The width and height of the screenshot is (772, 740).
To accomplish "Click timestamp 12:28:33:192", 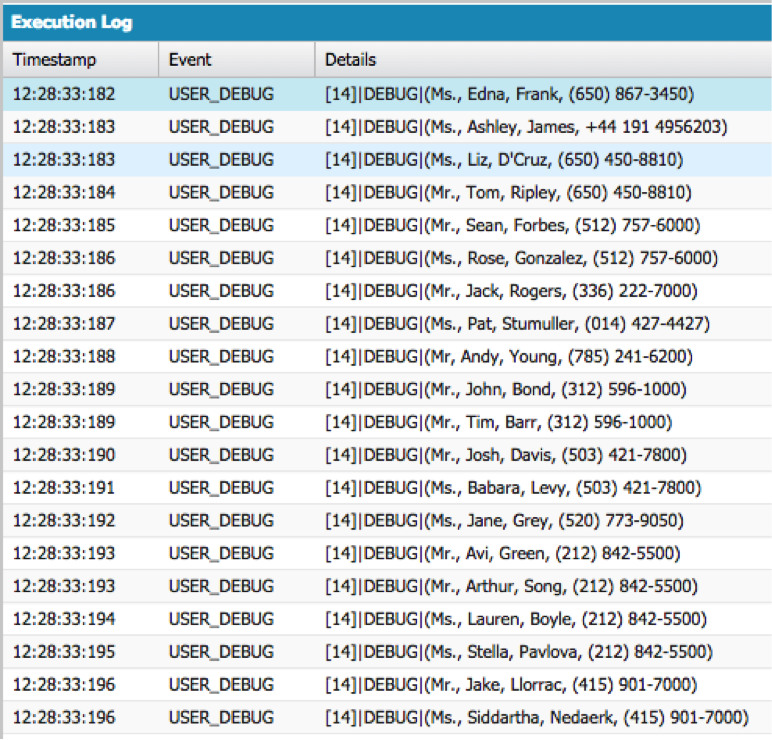I will (x=64, y=521).
